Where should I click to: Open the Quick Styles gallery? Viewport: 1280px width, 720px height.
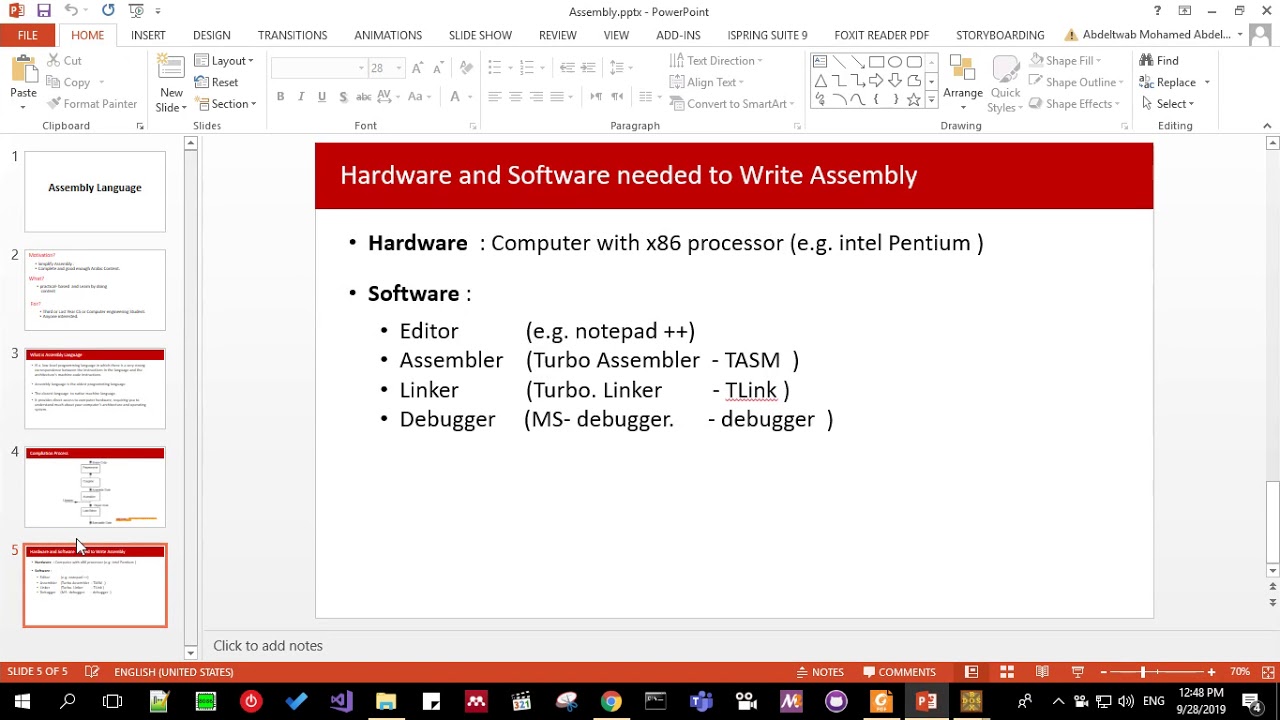coord(1005,83)
